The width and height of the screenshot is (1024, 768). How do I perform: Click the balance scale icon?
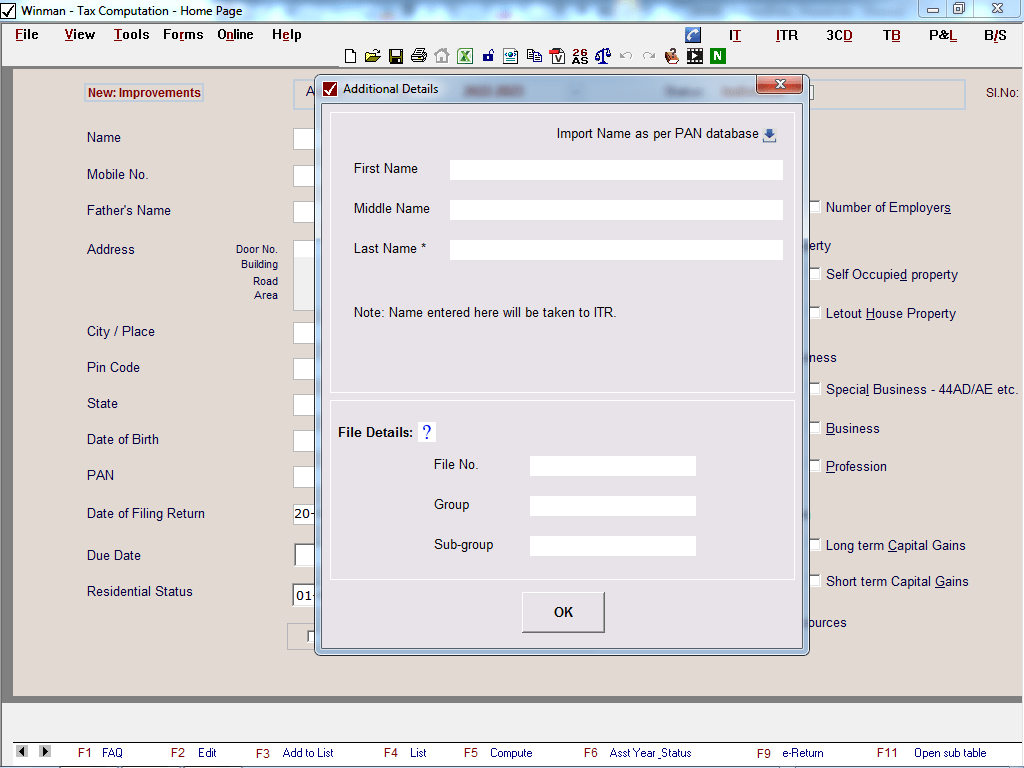(602, 56)
